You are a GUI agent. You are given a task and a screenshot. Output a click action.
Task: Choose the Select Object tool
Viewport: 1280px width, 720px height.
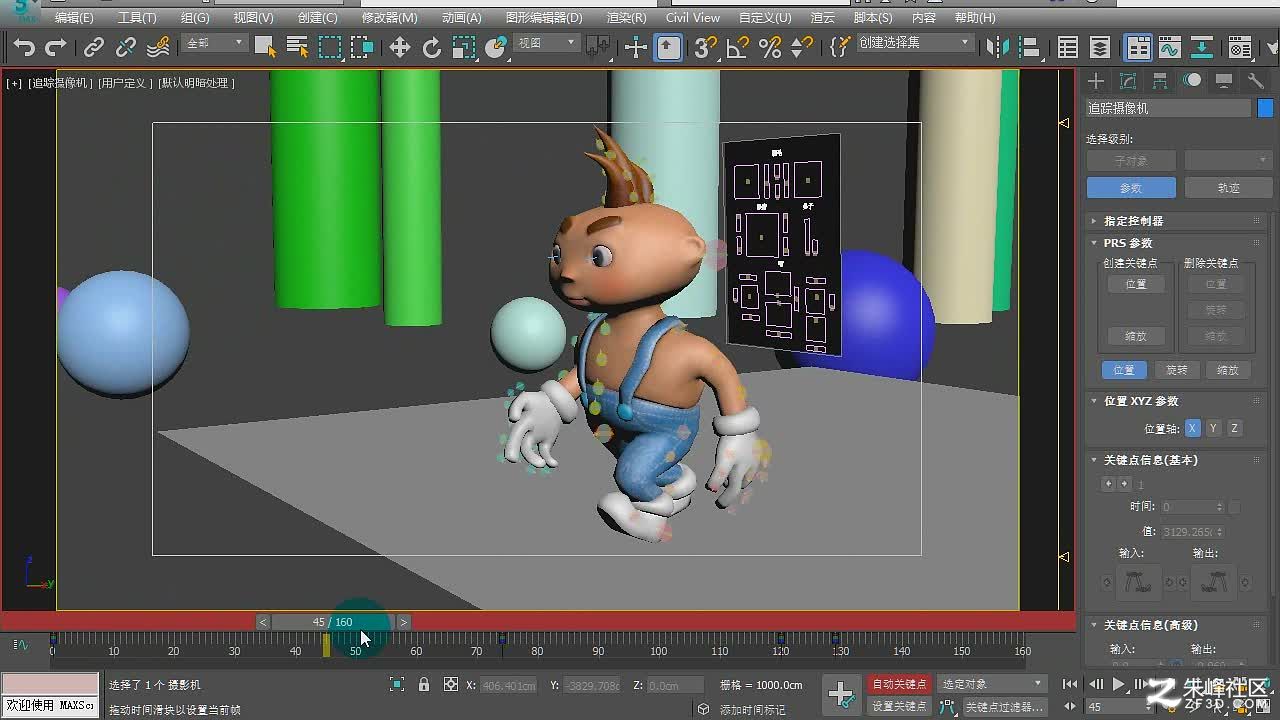pos(265,47)
